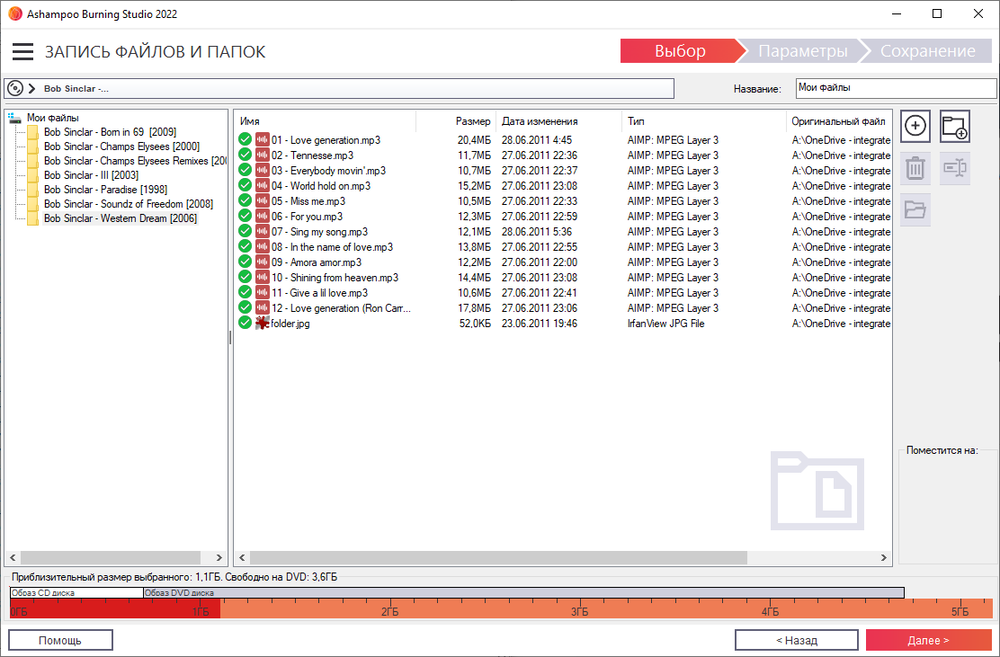Click the IrfanView JPG File type cell
This screenshot has height=657, width=1000.
pyautogui.click(x=666, y=323)
